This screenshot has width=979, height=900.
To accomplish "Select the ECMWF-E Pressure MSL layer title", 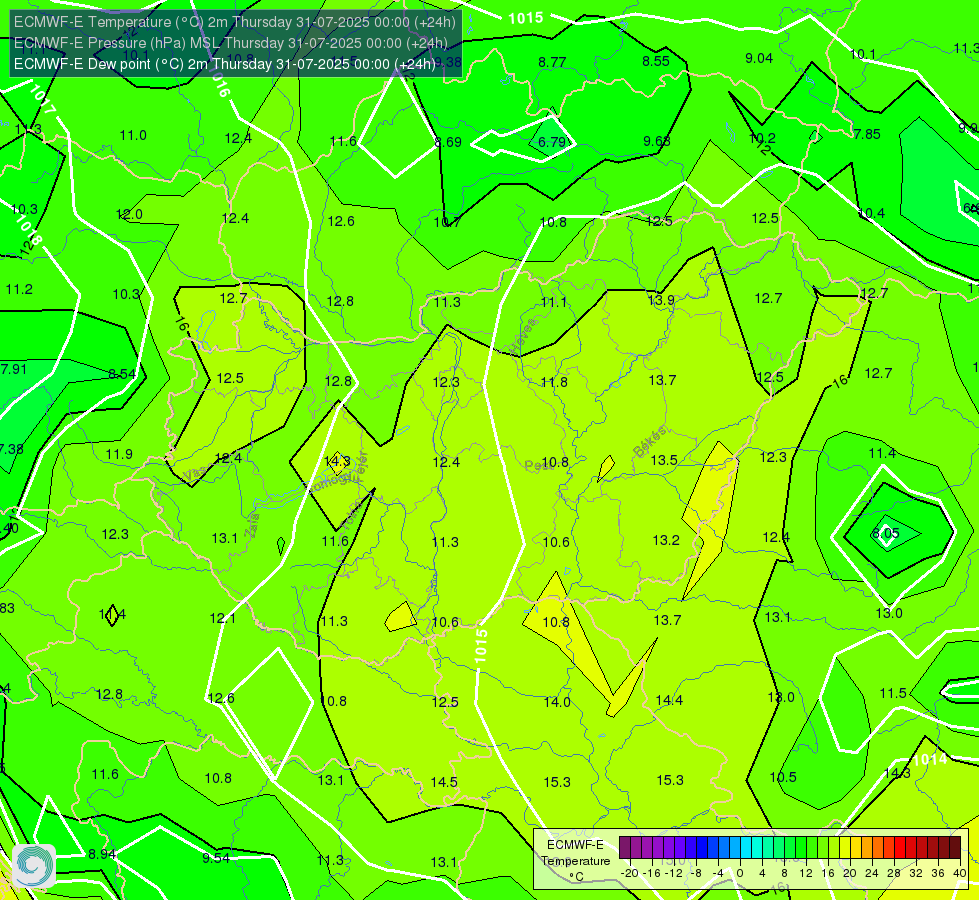I will click(230, 43).
